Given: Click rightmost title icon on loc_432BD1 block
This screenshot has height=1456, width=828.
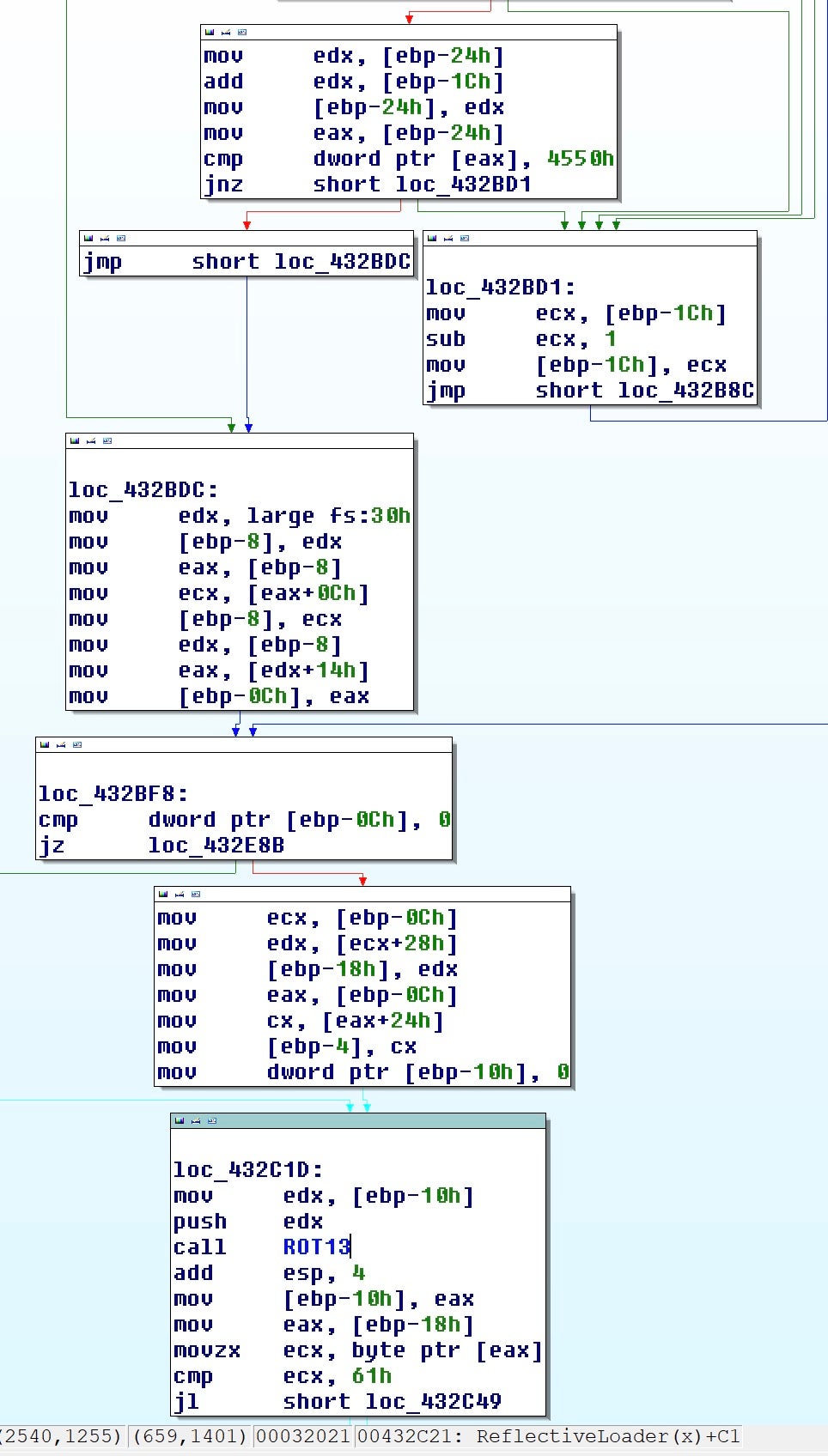Looking at the screenshot, I should [x=465, y=239].
